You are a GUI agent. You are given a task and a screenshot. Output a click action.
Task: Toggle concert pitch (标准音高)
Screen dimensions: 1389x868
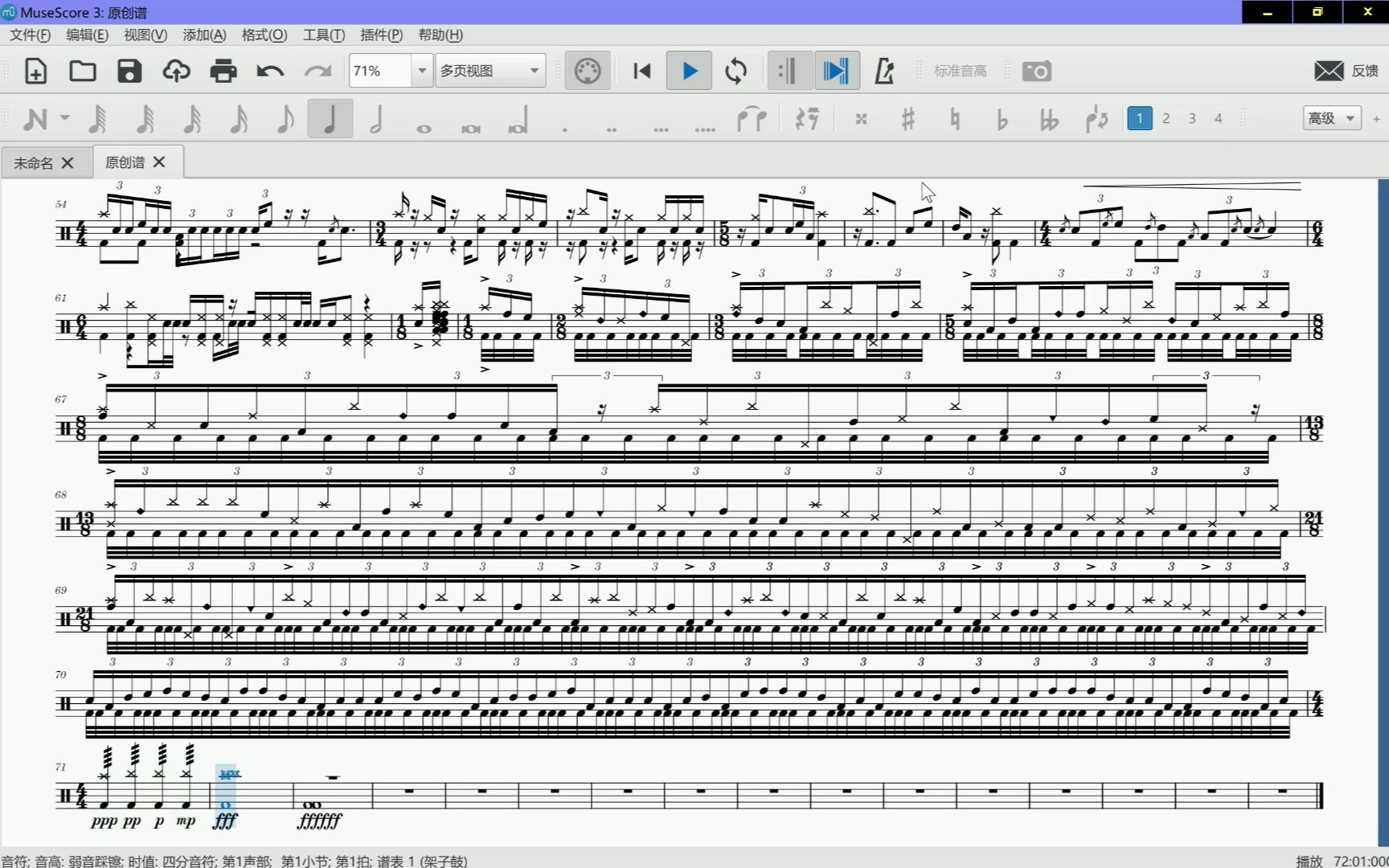pos(960,72)
